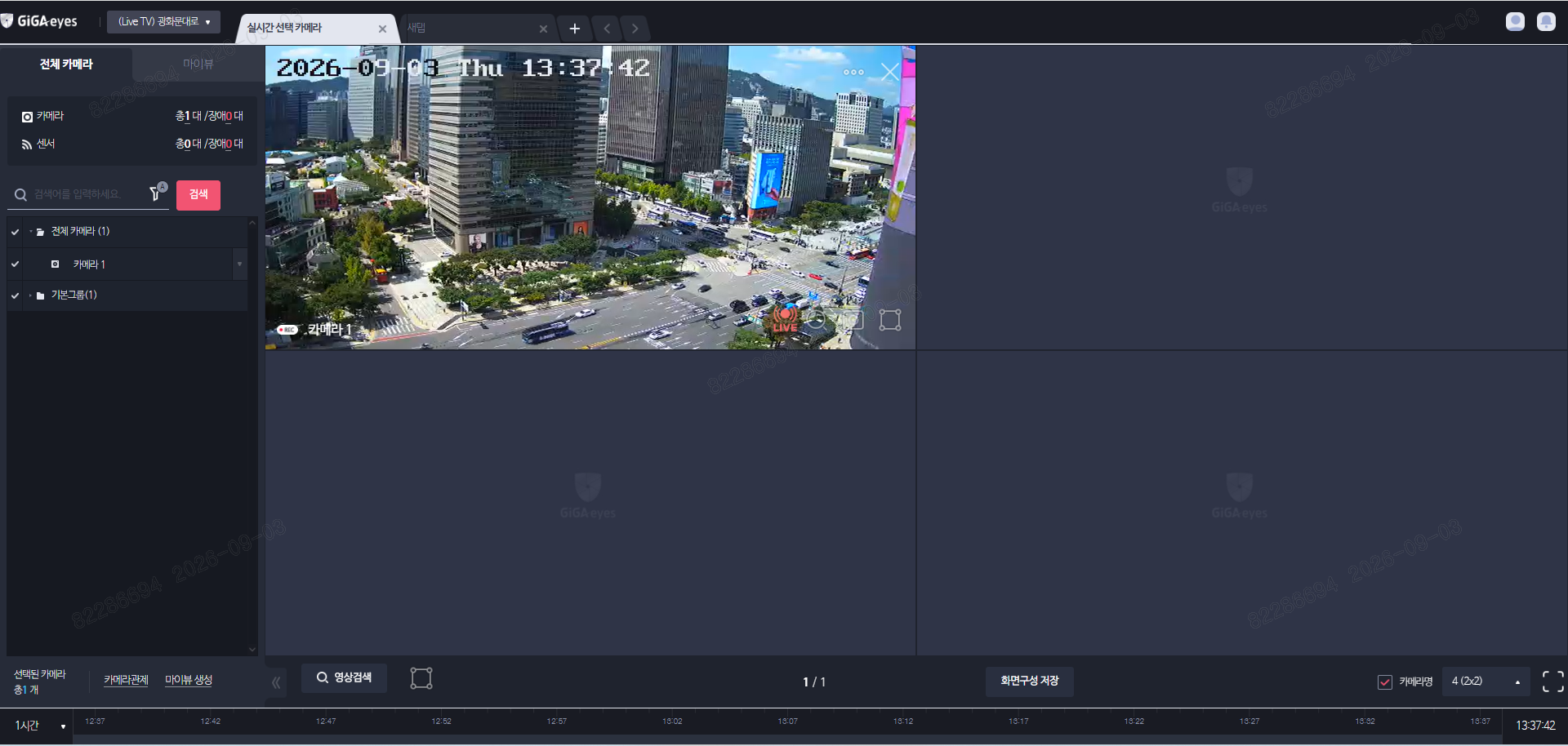1568x746 pixels.
Task: Click the clock playback icon on video
Action: [816, 320]
